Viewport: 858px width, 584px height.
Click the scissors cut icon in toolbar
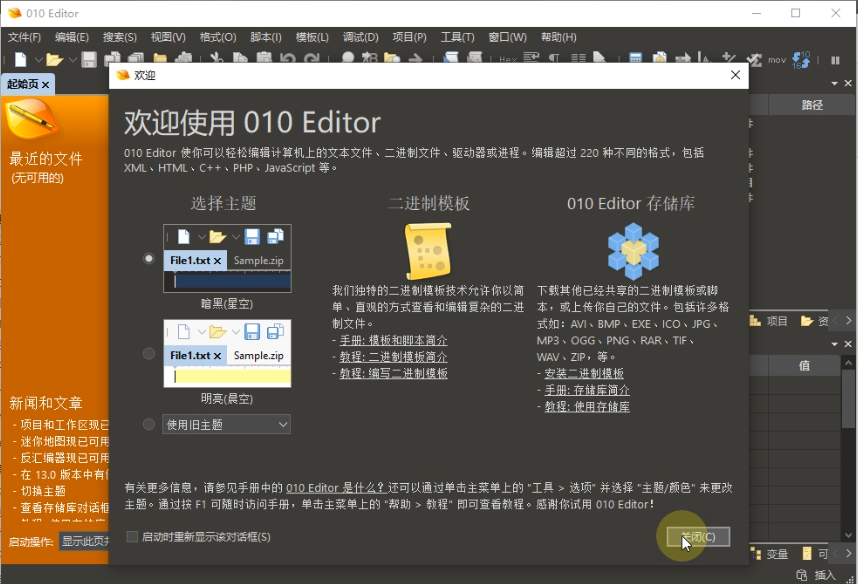click(217, 58)
